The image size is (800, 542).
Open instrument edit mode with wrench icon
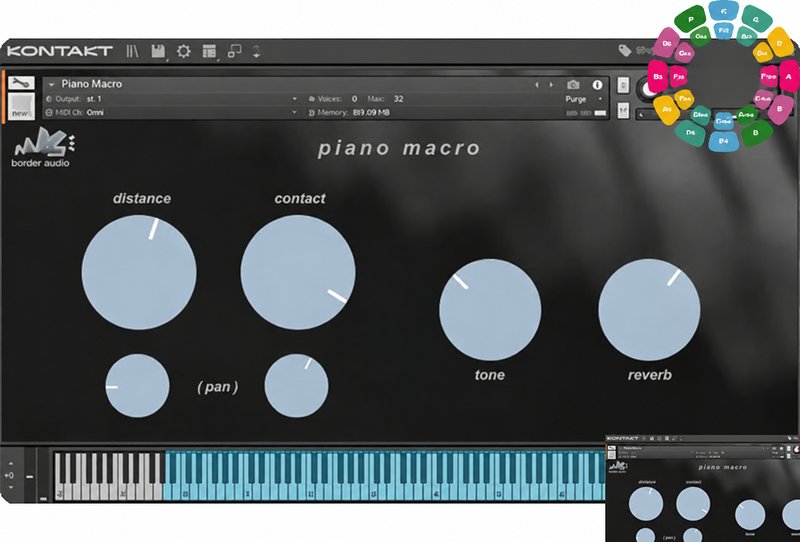(x=21, y=82)
